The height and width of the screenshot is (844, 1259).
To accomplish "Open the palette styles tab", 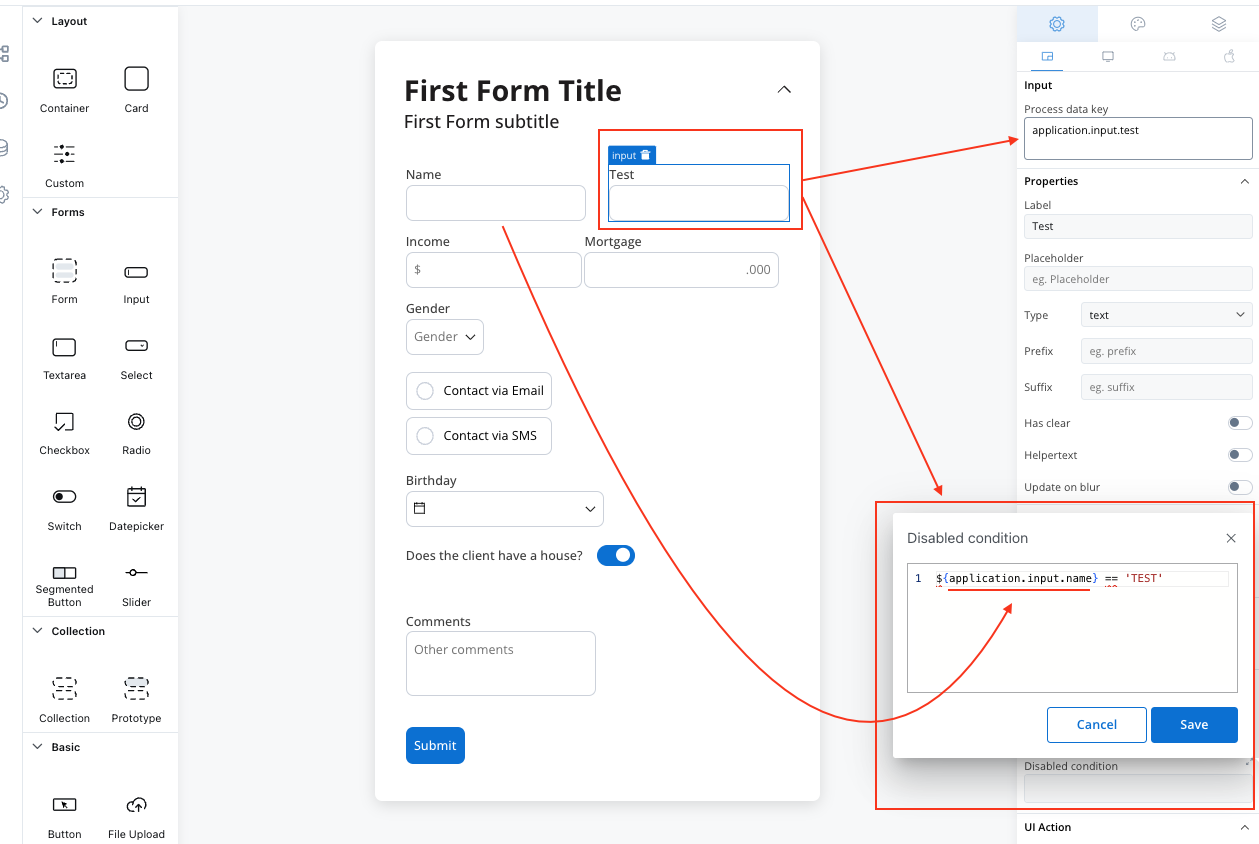I will pyautogui.click(x=1138, y=24).
